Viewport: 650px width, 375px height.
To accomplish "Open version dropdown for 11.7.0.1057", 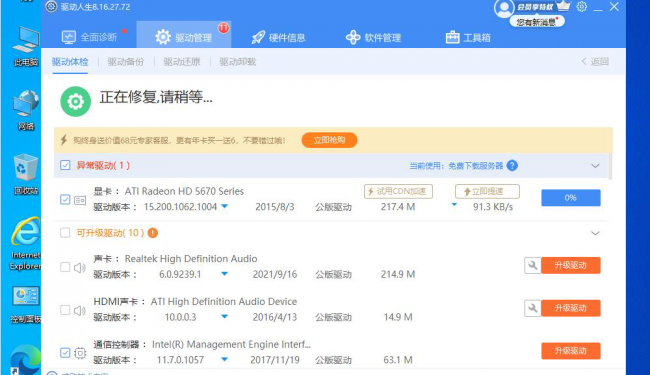I will (224, 359).
